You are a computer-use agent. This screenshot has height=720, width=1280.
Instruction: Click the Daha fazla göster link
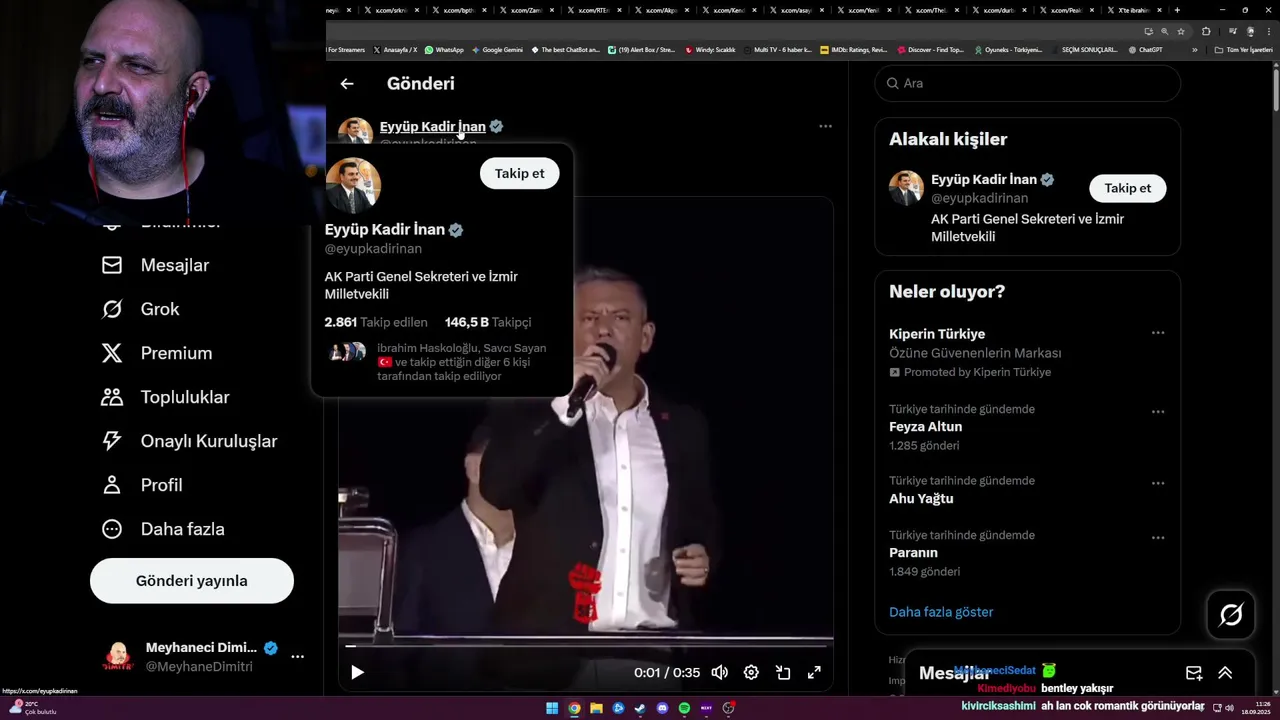(x=941, y=612)
